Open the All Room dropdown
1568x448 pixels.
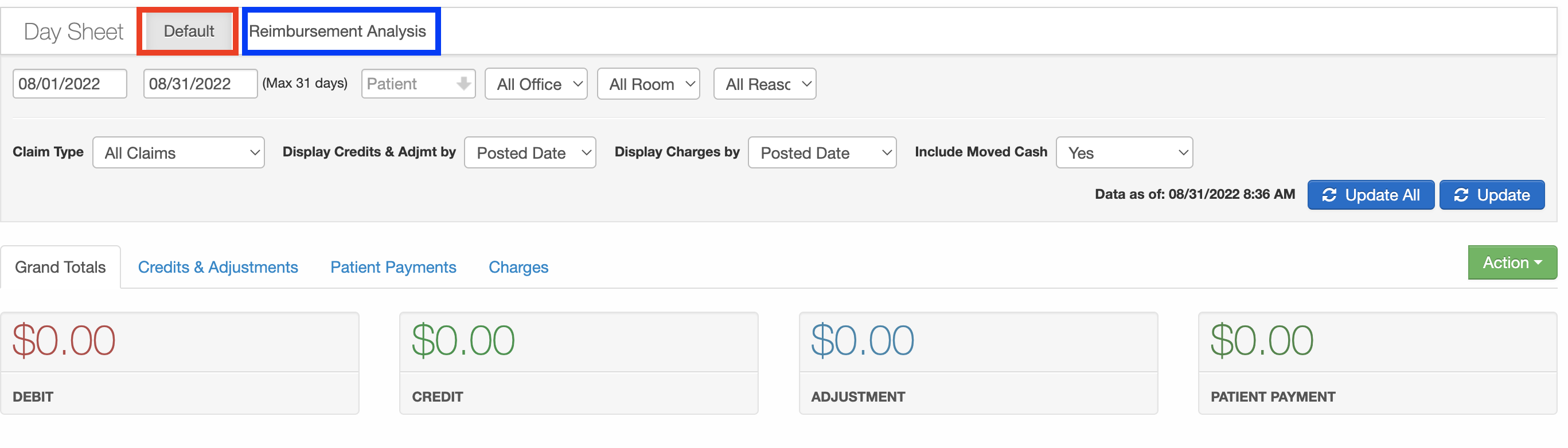click(648, 83)
